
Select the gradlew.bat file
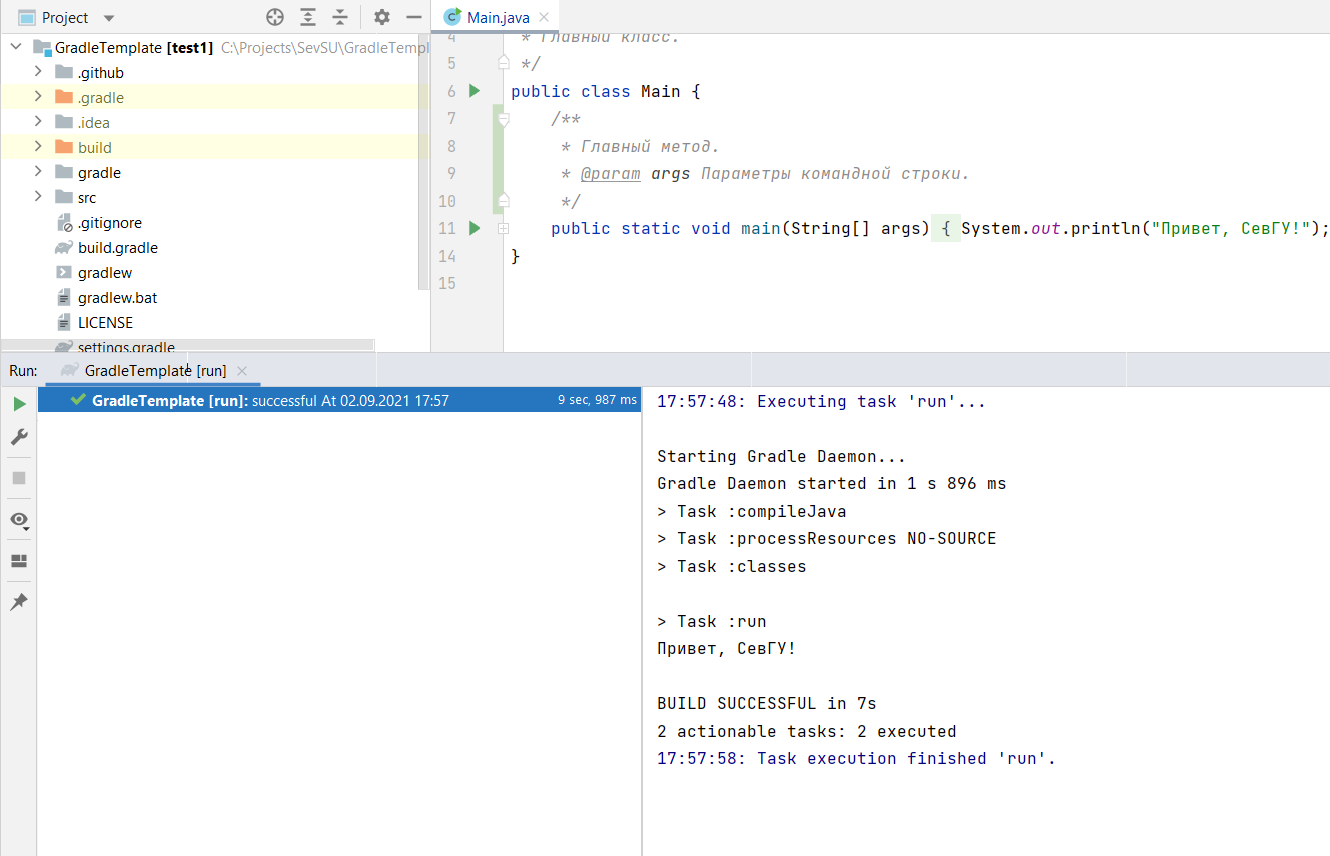(117, 298)
